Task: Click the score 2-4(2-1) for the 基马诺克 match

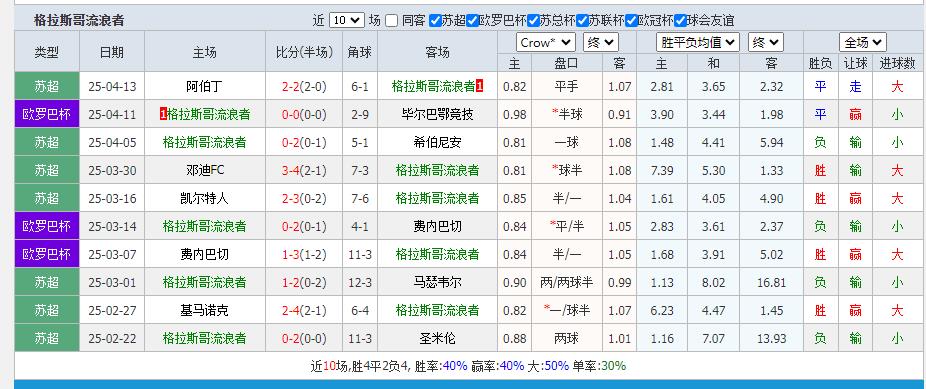Action: pos(304,310)
